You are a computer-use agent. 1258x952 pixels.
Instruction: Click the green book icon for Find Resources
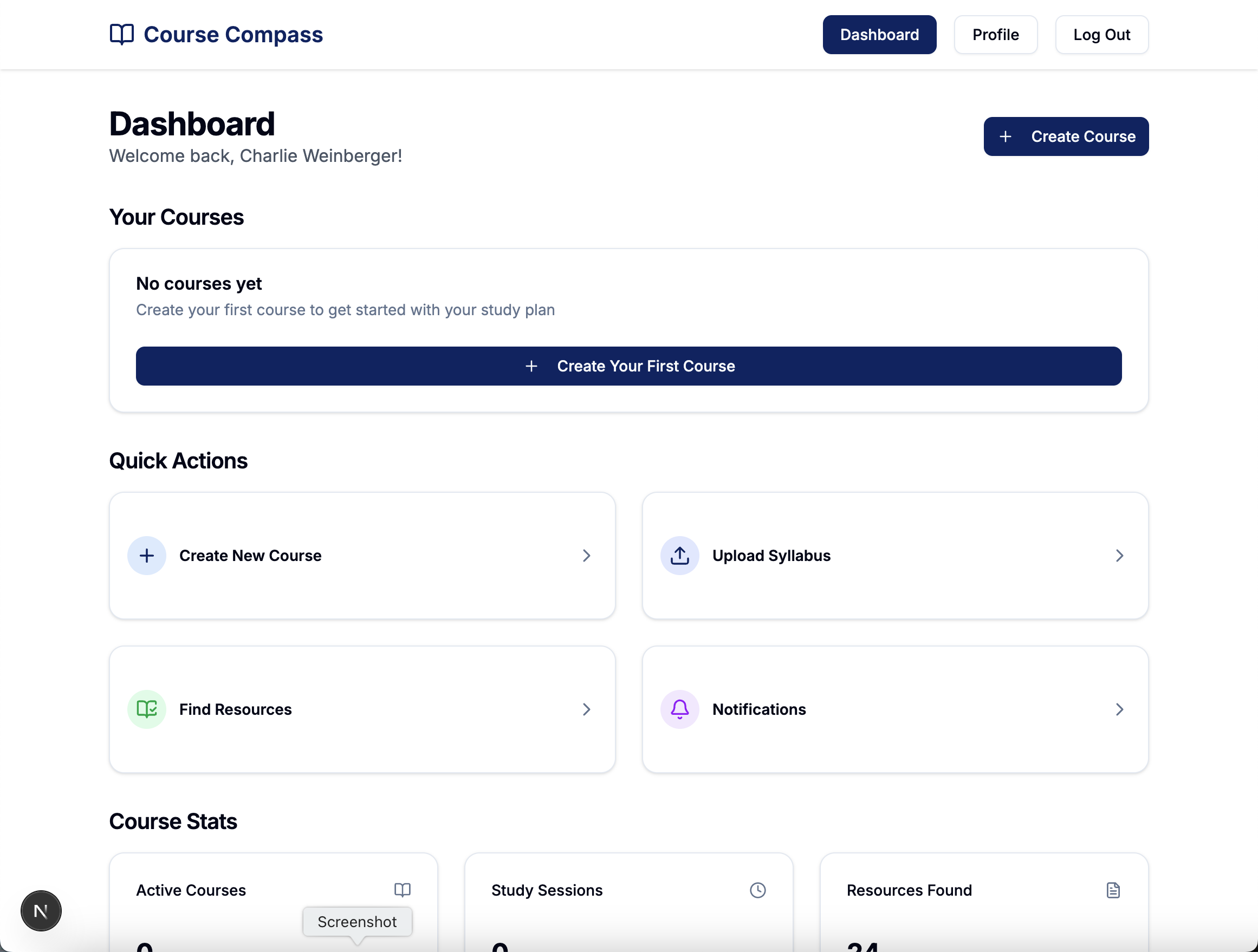tap(147, 709)
